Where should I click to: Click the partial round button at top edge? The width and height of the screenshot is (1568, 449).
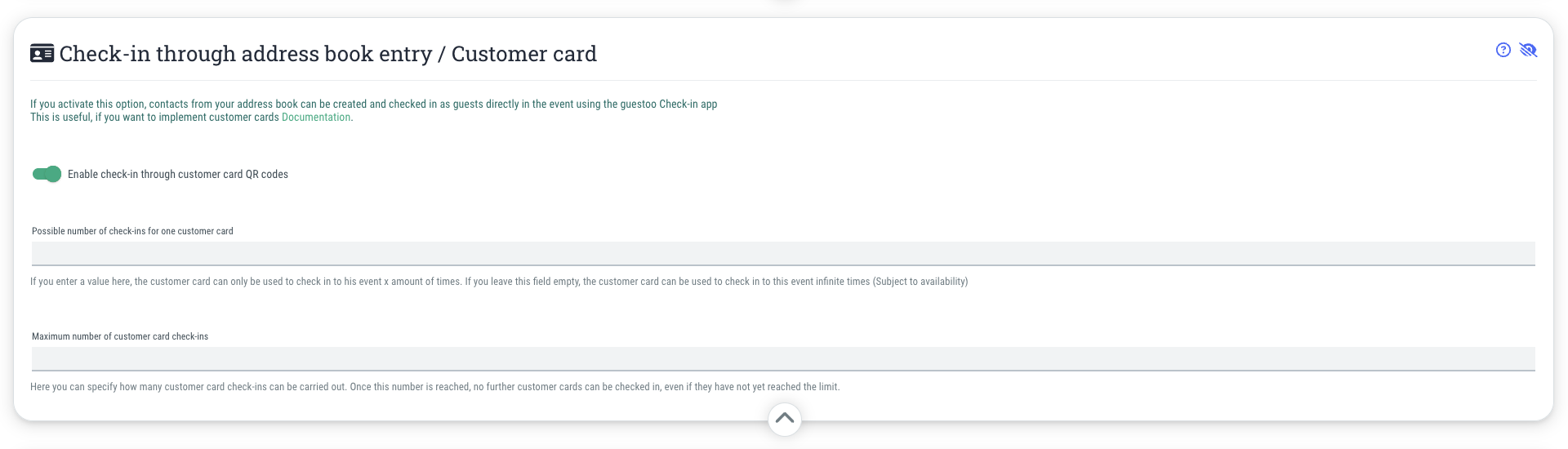click(784, 2)
